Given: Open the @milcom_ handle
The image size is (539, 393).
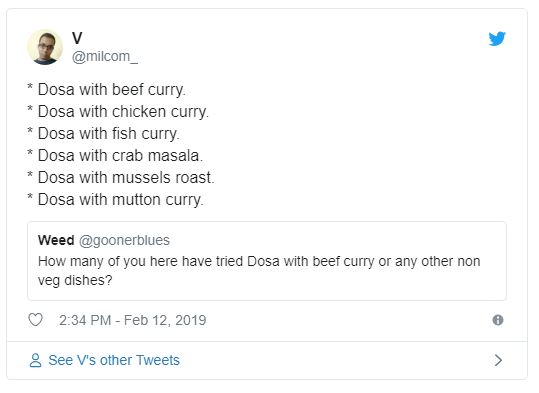Looking at the screenshot, I should 105,56.
